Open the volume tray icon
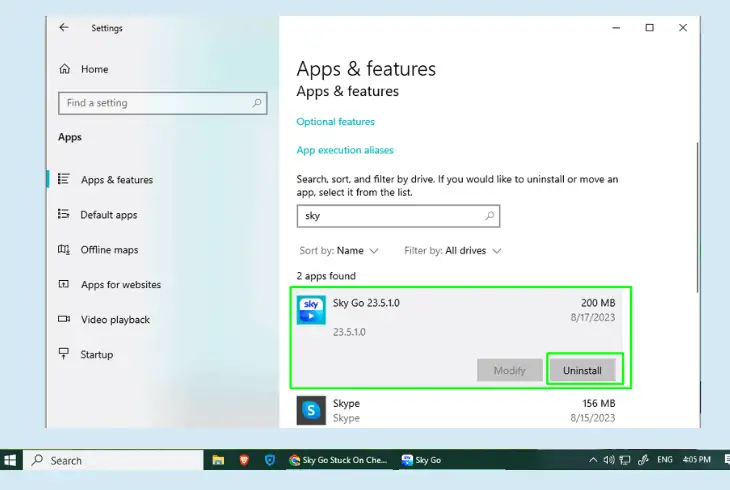The width and height of the screenshot is (730, 490). pyautogui.click(x=608, y=460)
